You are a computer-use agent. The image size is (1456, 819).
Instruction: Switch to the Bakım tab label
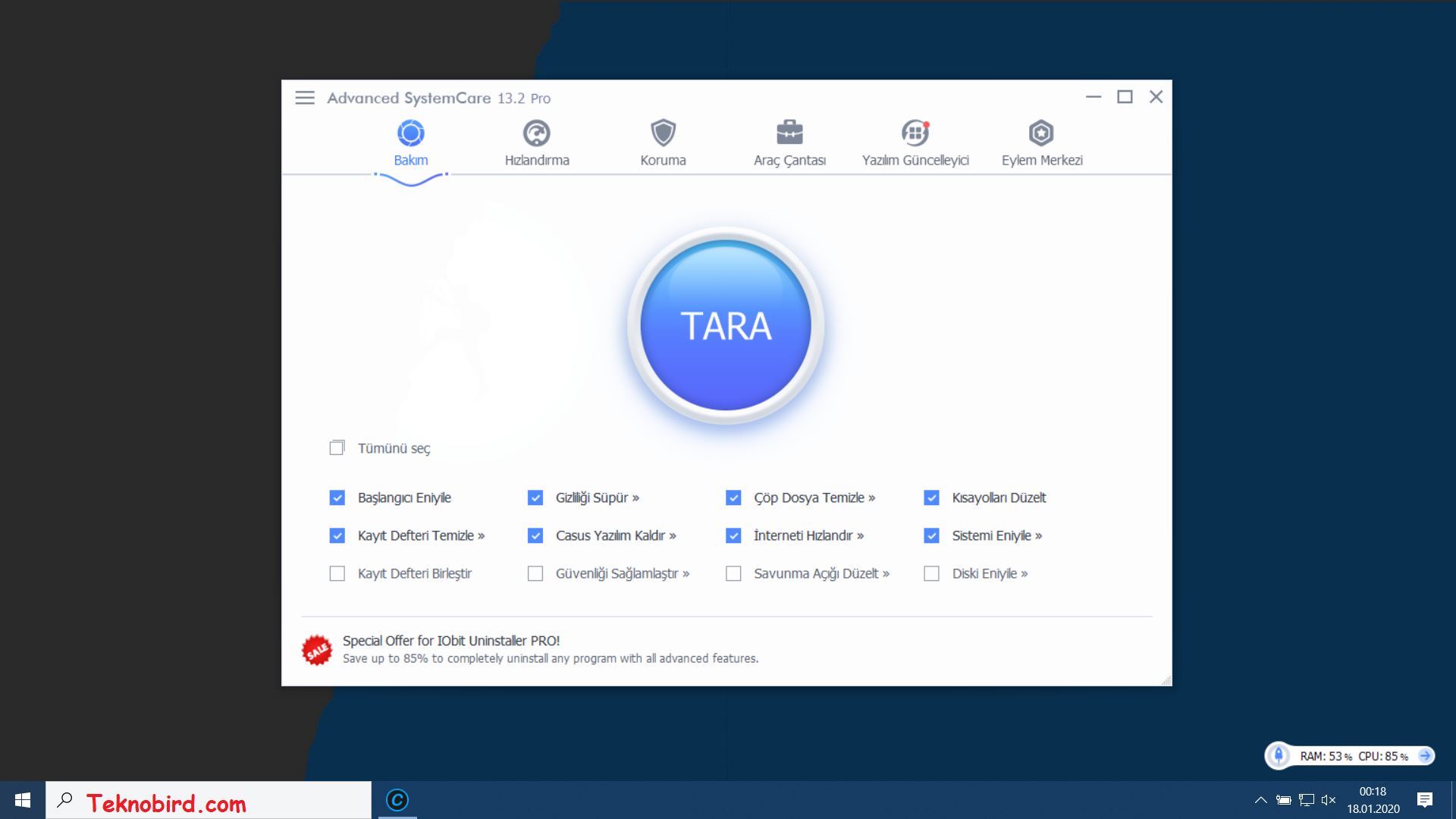(411, 160)
